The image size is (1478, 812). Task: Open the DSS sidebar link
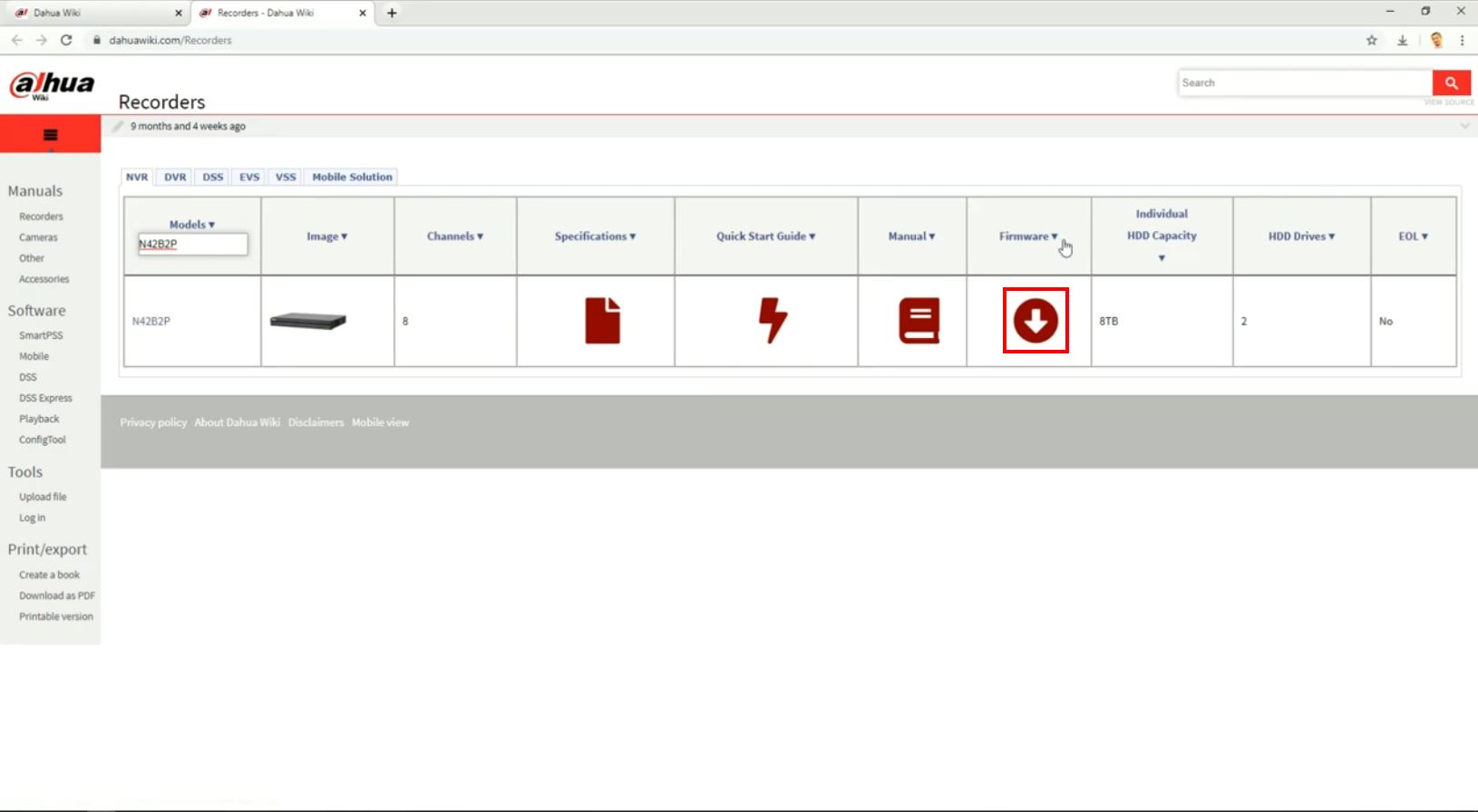point(28,377)
